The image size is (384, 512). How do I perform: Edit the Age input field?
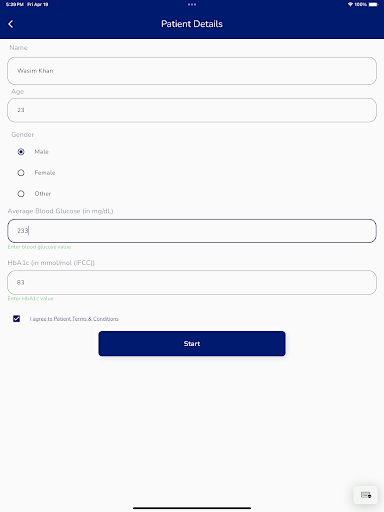[192, 110]
